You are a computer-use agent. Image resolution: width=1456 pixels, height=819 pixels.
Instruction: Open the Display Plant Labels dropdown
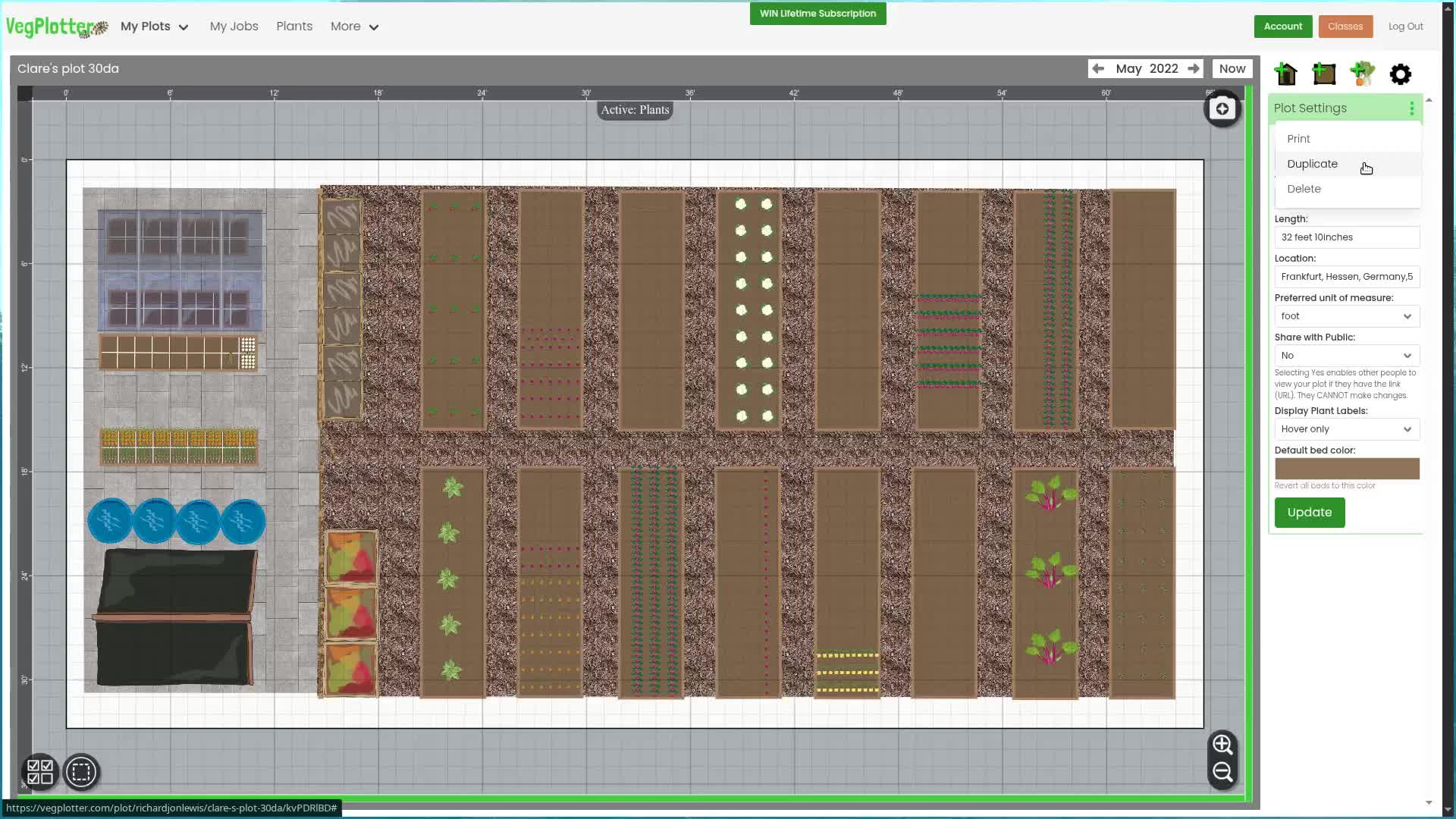[1346, 429]
